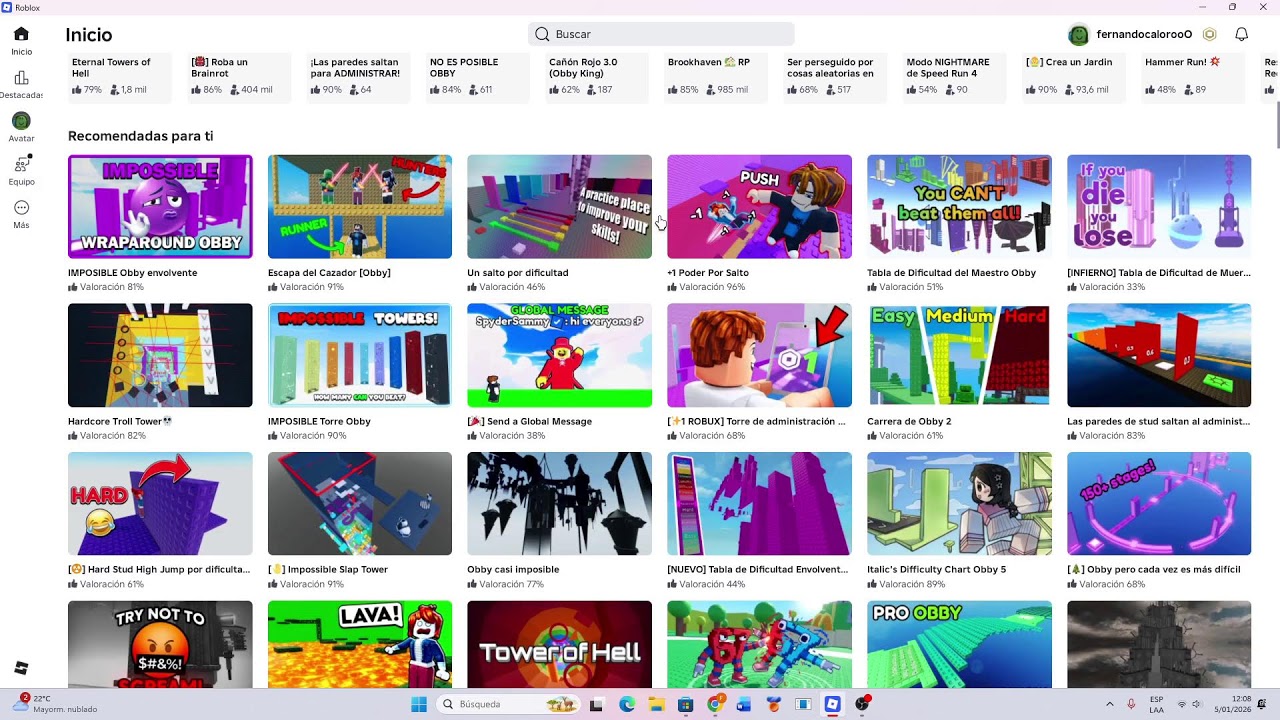Open the Equipo section in the sidebar
Viewport: 1280px width, 720px height.
21,170
